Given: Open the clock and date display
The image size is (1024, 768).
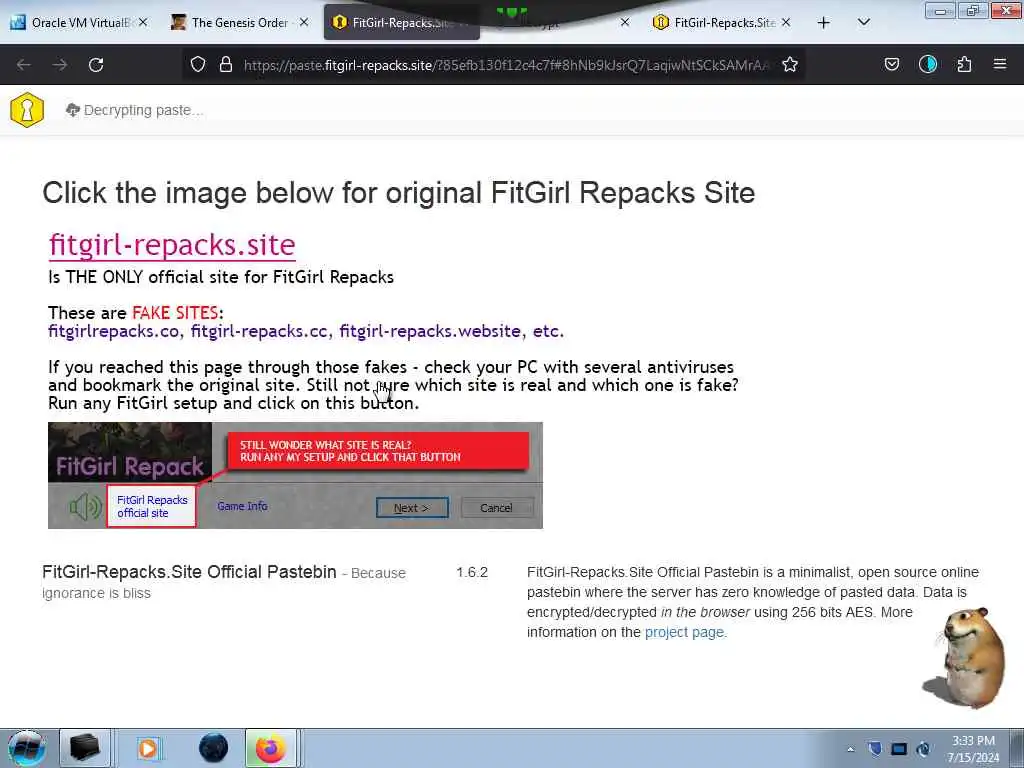Looking at the screenshot, I should (x=973, y=749).
